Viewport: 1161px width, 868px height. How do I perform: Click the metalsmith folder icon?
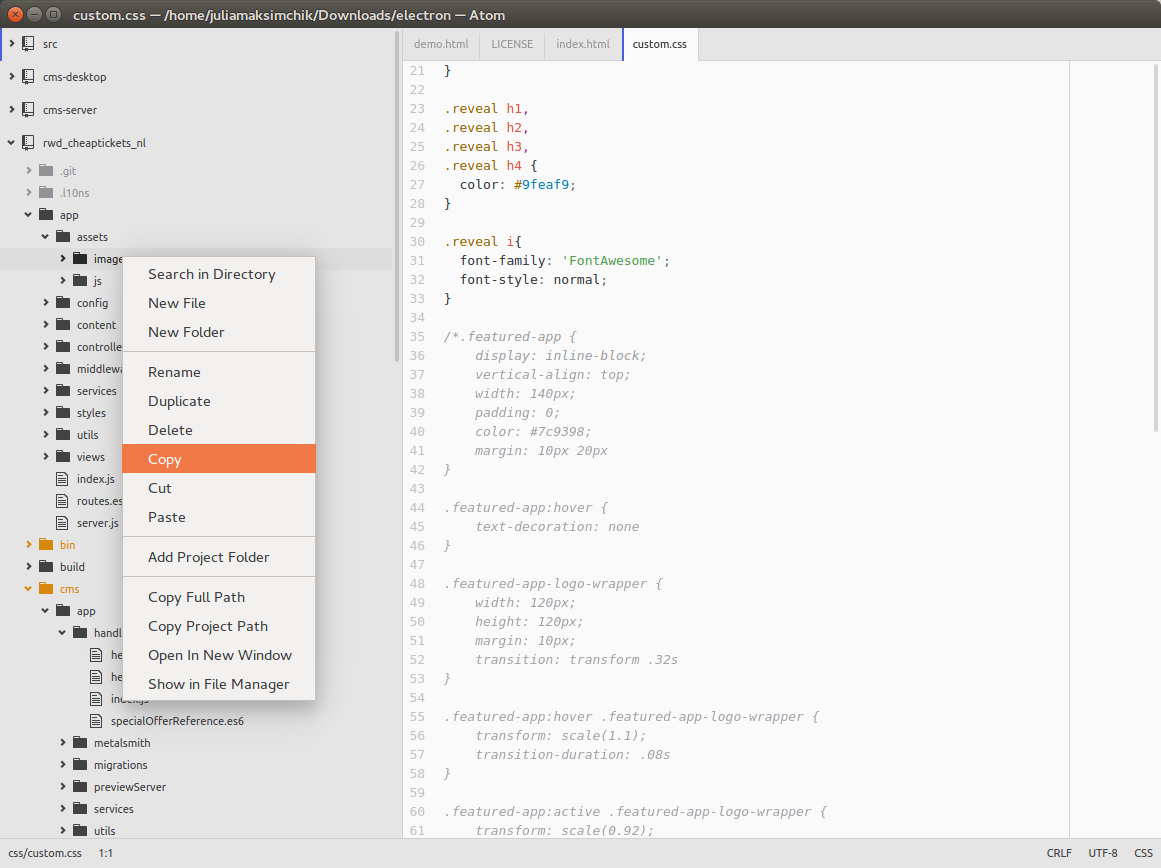click(x=80, y=743)
